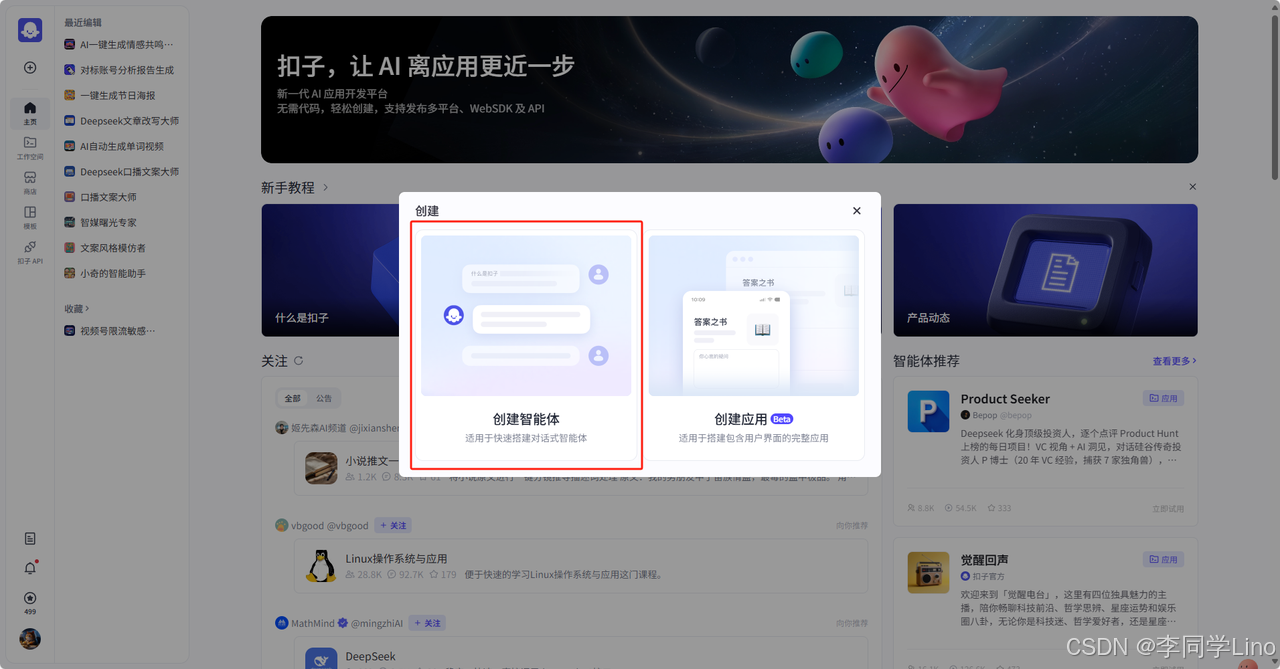Viewport: 1280px width, 669px height.
Task: Click the 姬先森AI频道 author name
Action: pyautogui.click(x=319, y=428)
